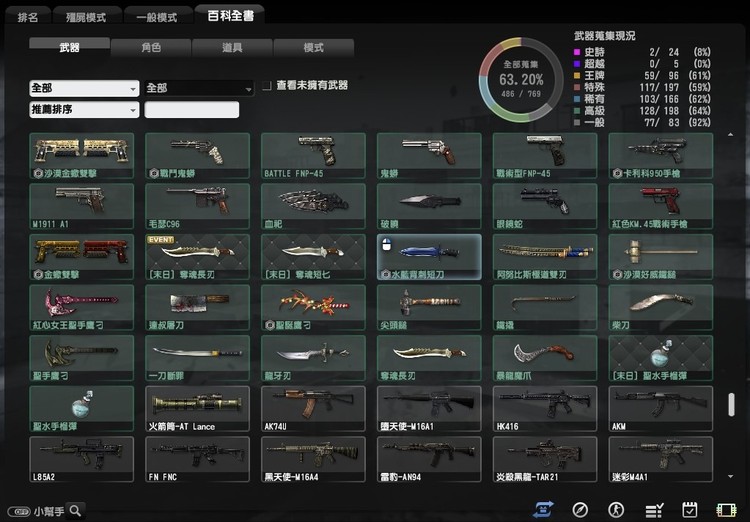Switch to the 殭屍模式 tab
The height and width of the screenshot is (522, 750).
(x=87, y=17)
